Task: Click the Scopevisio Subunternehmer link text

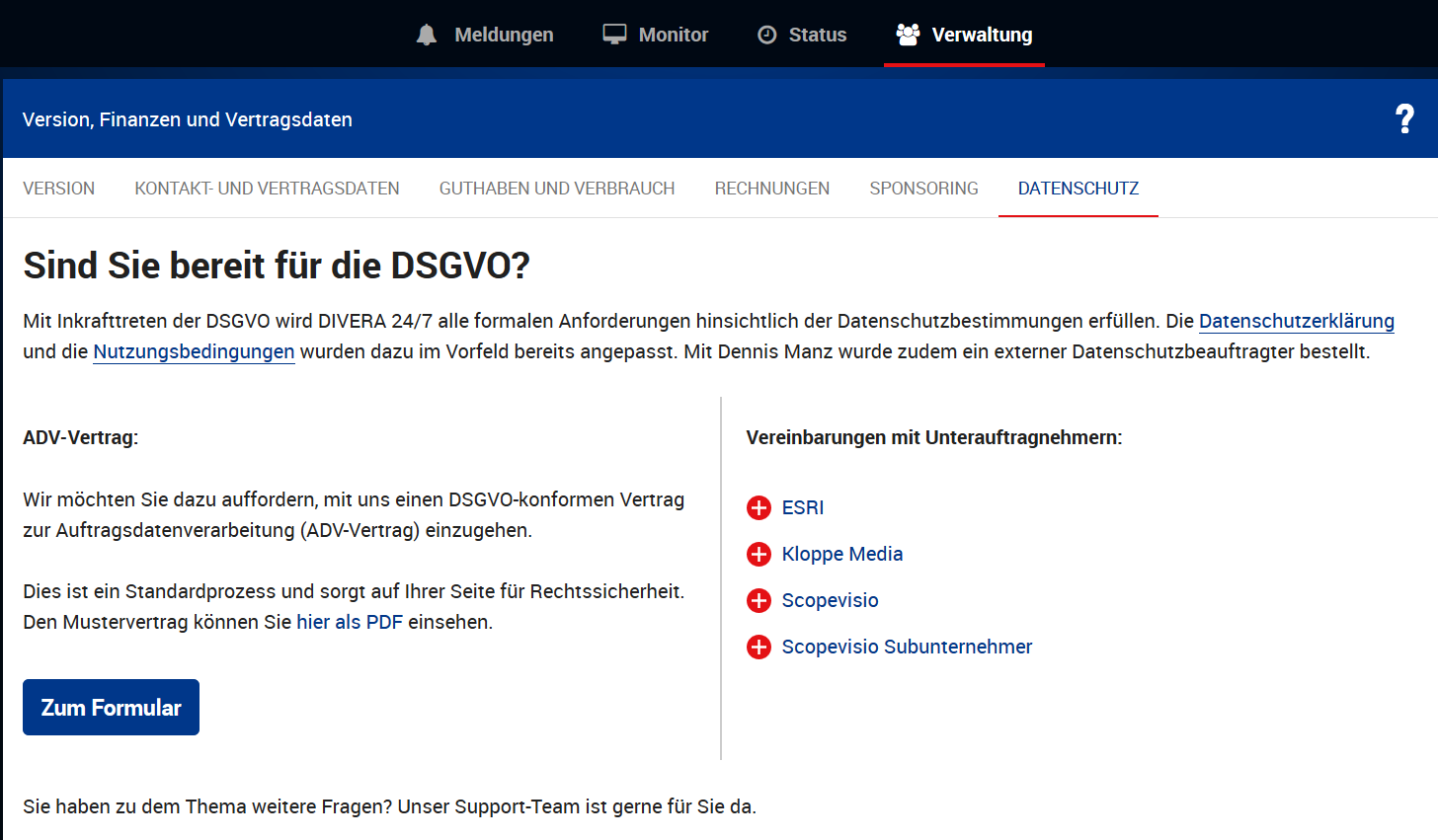Action: tap(907, 647)
